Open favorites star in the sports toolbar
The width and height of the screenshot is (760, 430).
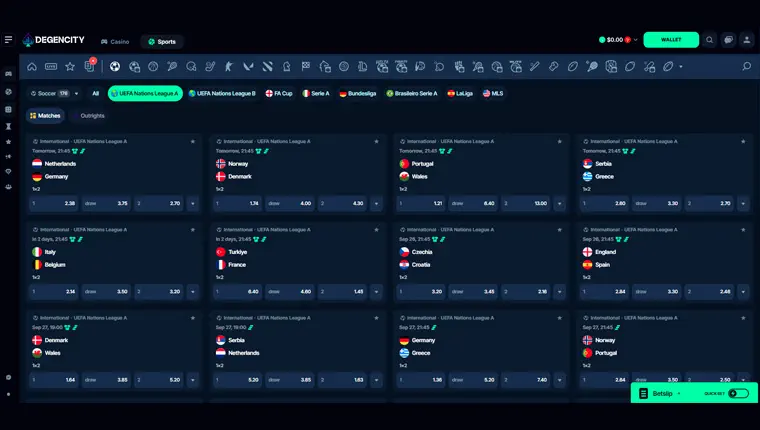coord(70,66)
